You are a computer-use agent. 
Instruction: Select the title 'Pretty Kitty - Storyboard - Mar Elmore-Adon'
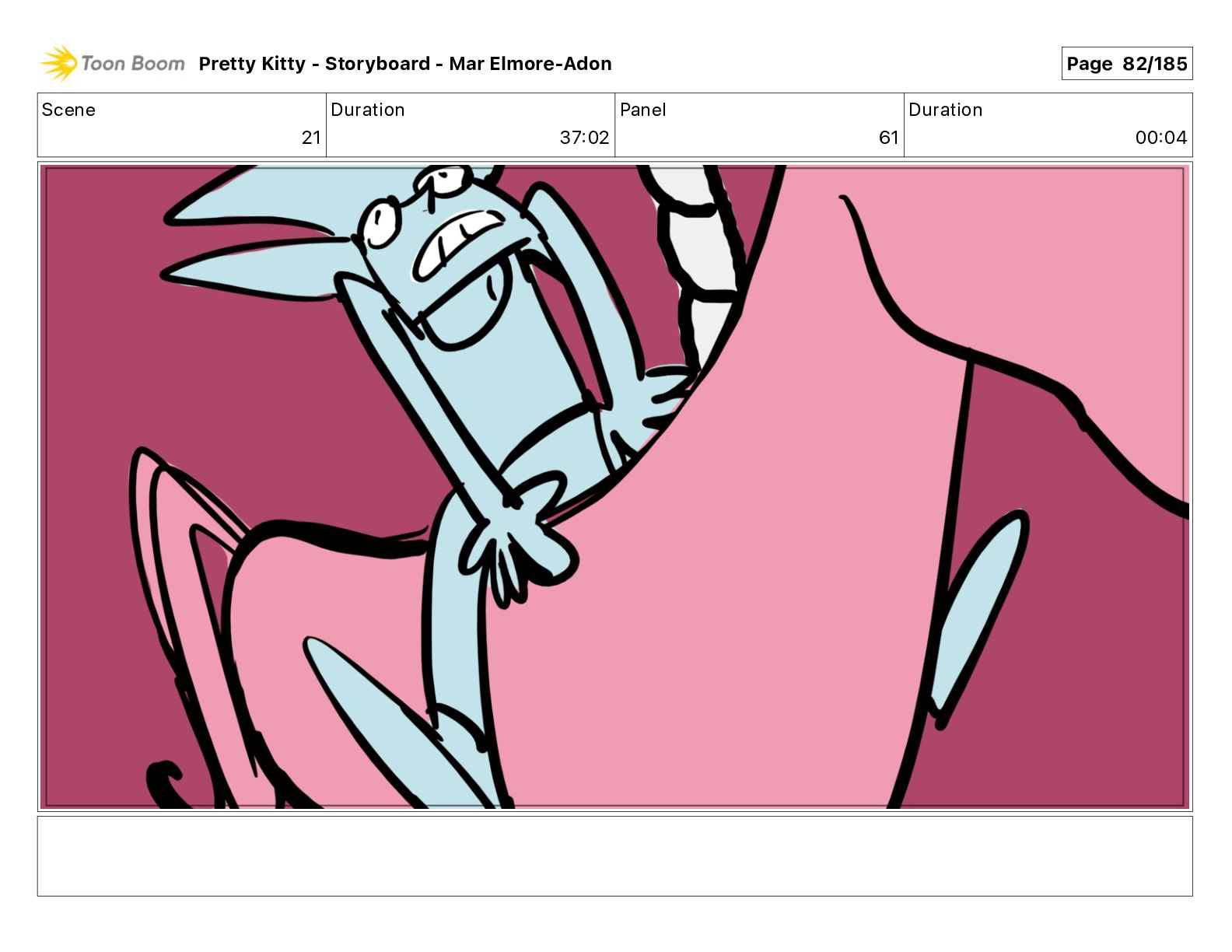tap(405, 64)
